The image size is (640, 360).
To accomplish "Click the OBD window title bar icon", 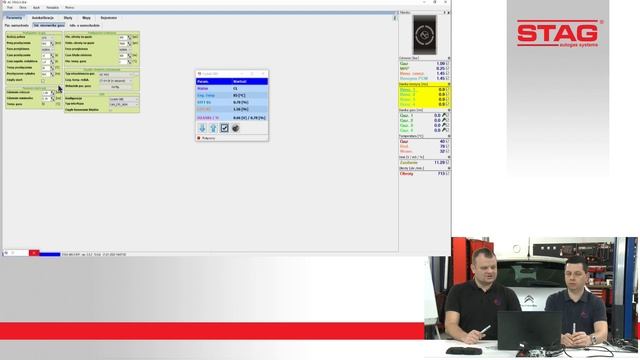I will pyautogui.click(x=199, y=74).
